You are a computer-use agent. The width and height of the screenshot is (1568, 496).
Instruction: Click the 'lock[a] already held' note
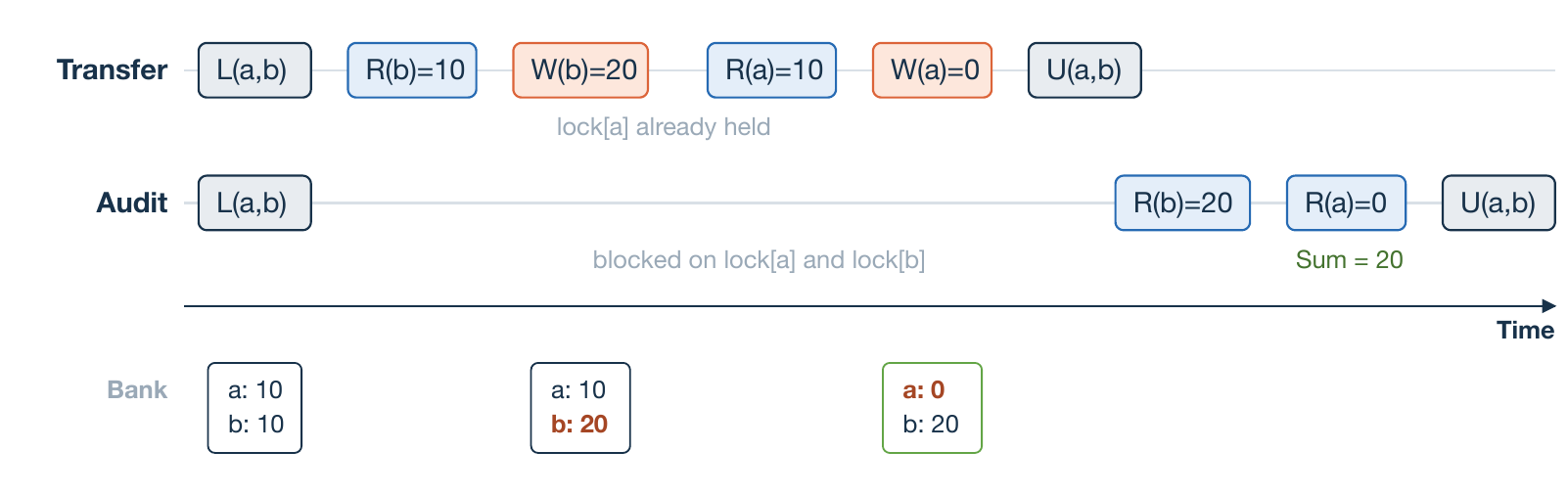click(664, 127)
